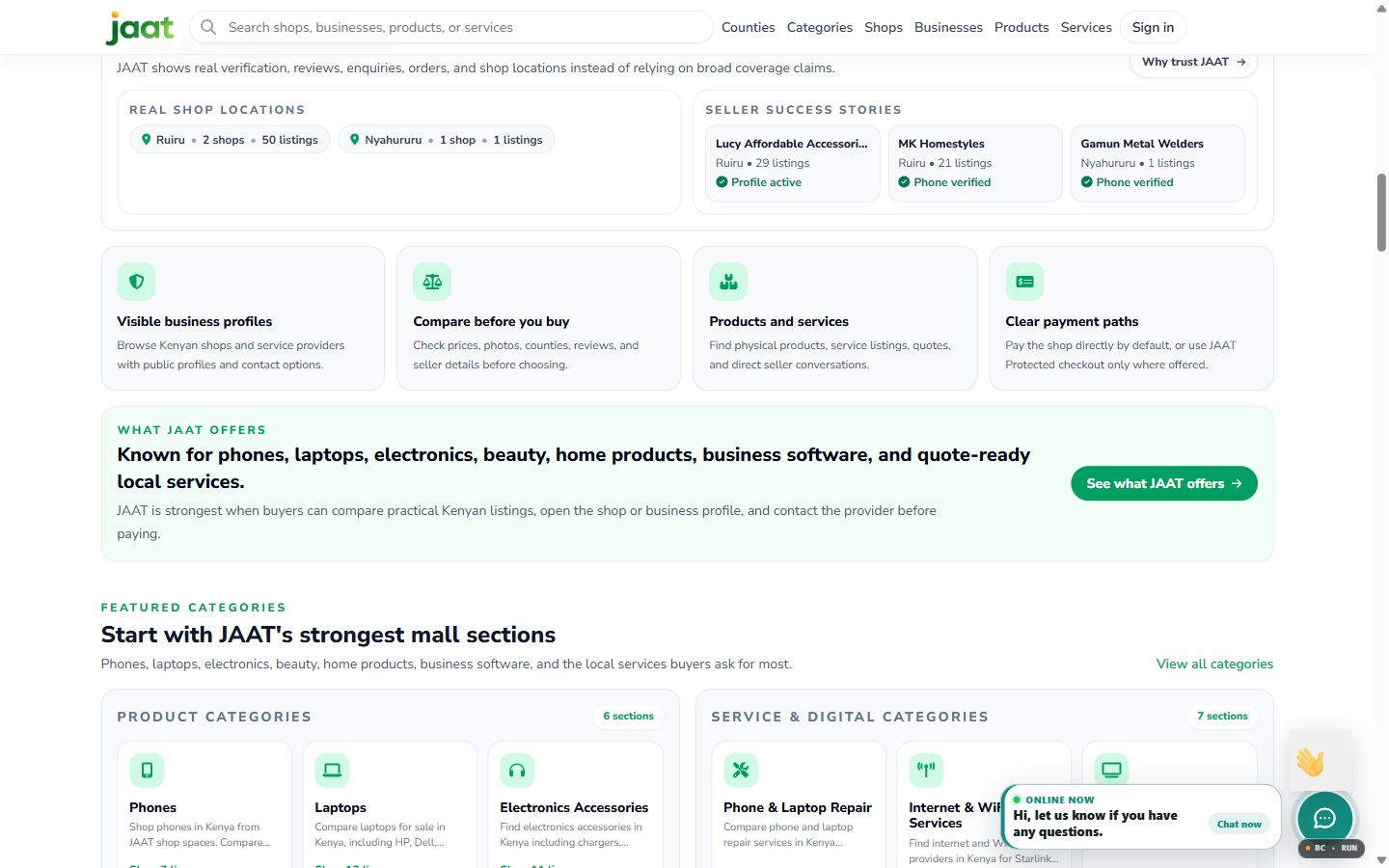Click the 7 sections badge
This screenshot has width=1389, height=868.
(x=1222, y=716)
